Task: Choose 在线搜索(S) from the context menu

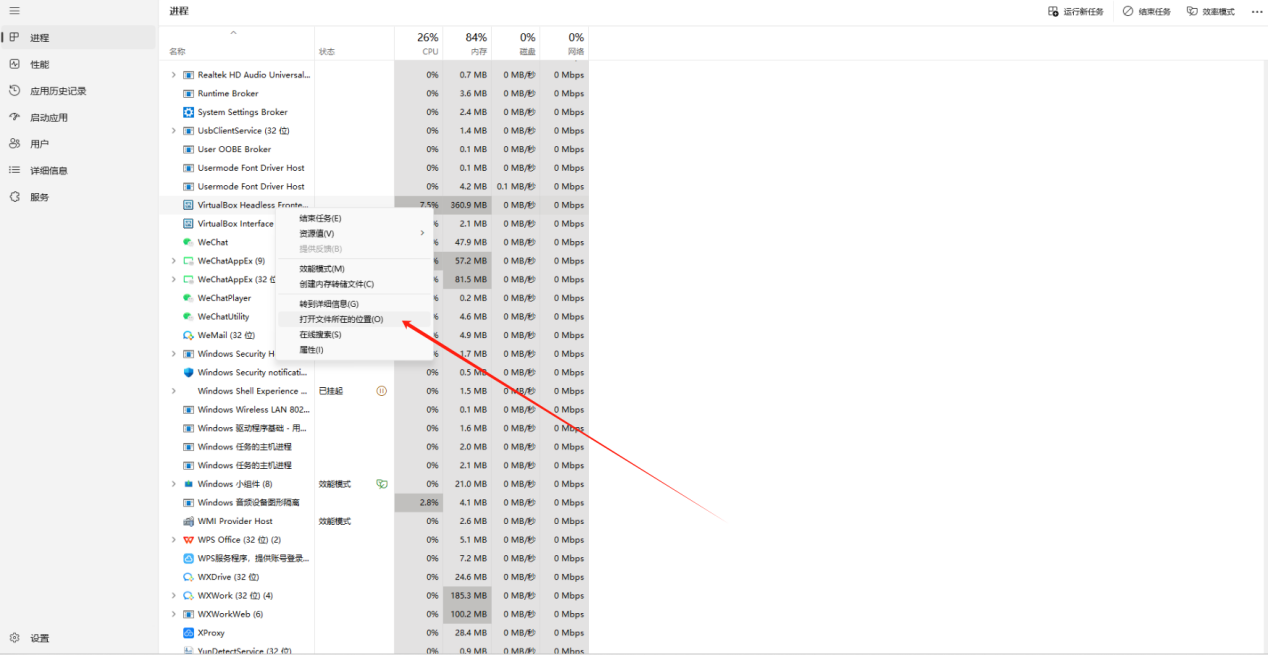Action: pos(354,335)
